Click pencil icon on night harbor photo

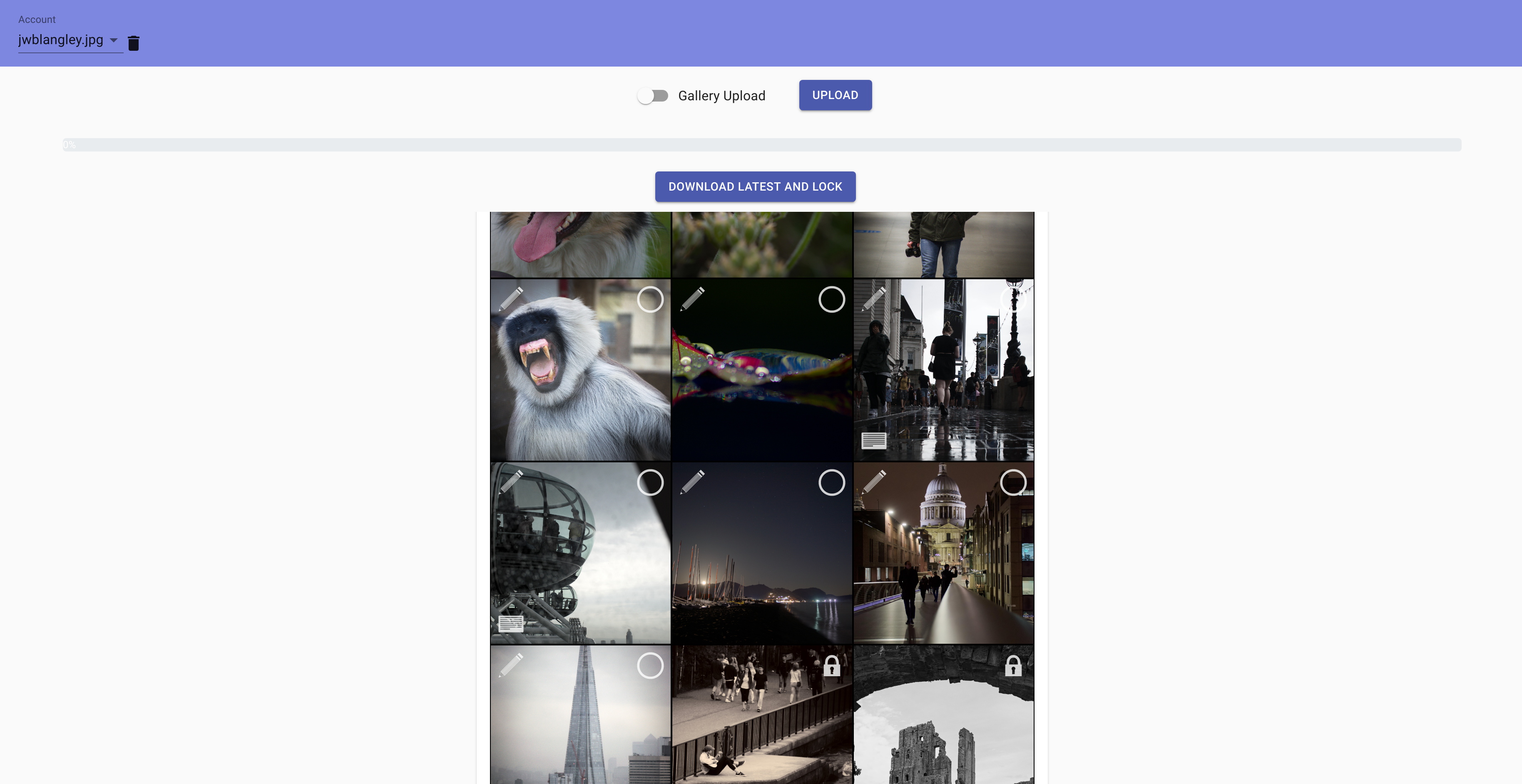tap(692, 482)
